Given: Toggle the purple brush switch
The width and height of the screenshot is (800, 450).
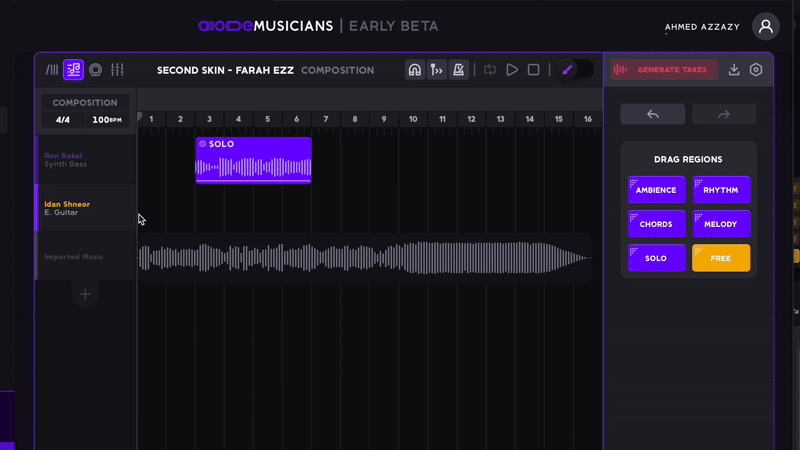Looking at the screenshot, I should click(574, 70).
